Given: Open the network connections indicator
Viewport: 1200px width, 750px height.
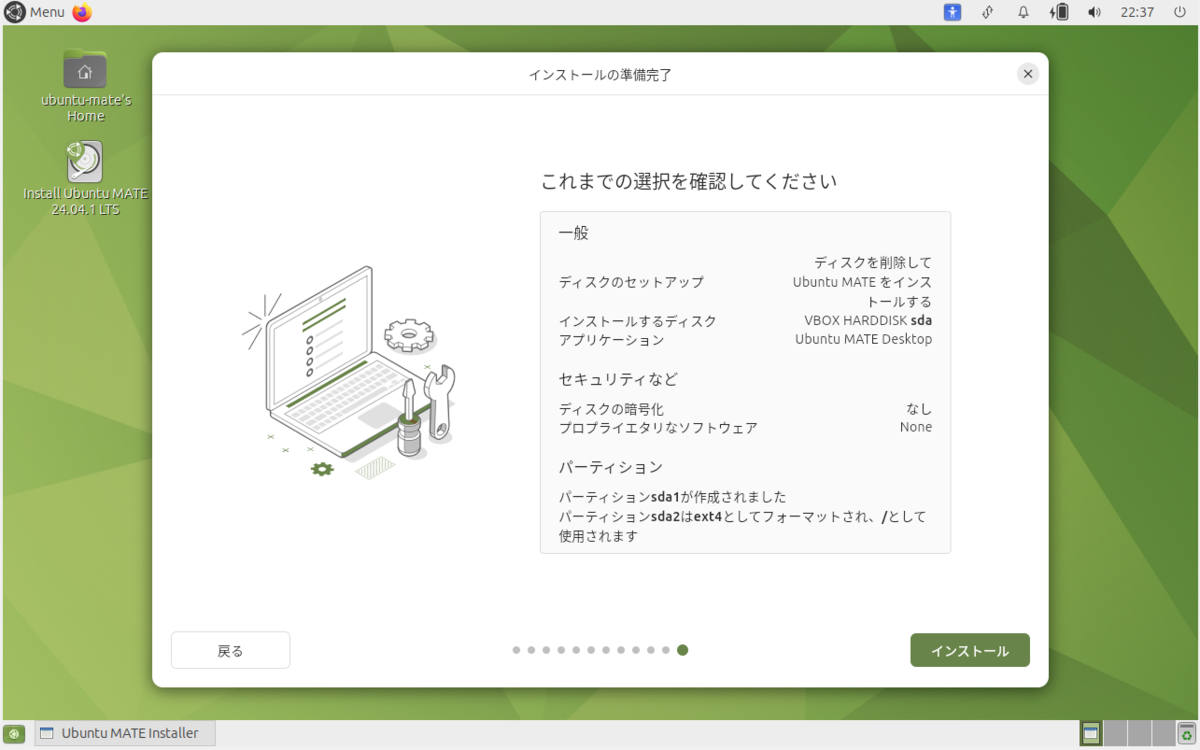Looking at the screenshot, I should click(x=987, y=12).
